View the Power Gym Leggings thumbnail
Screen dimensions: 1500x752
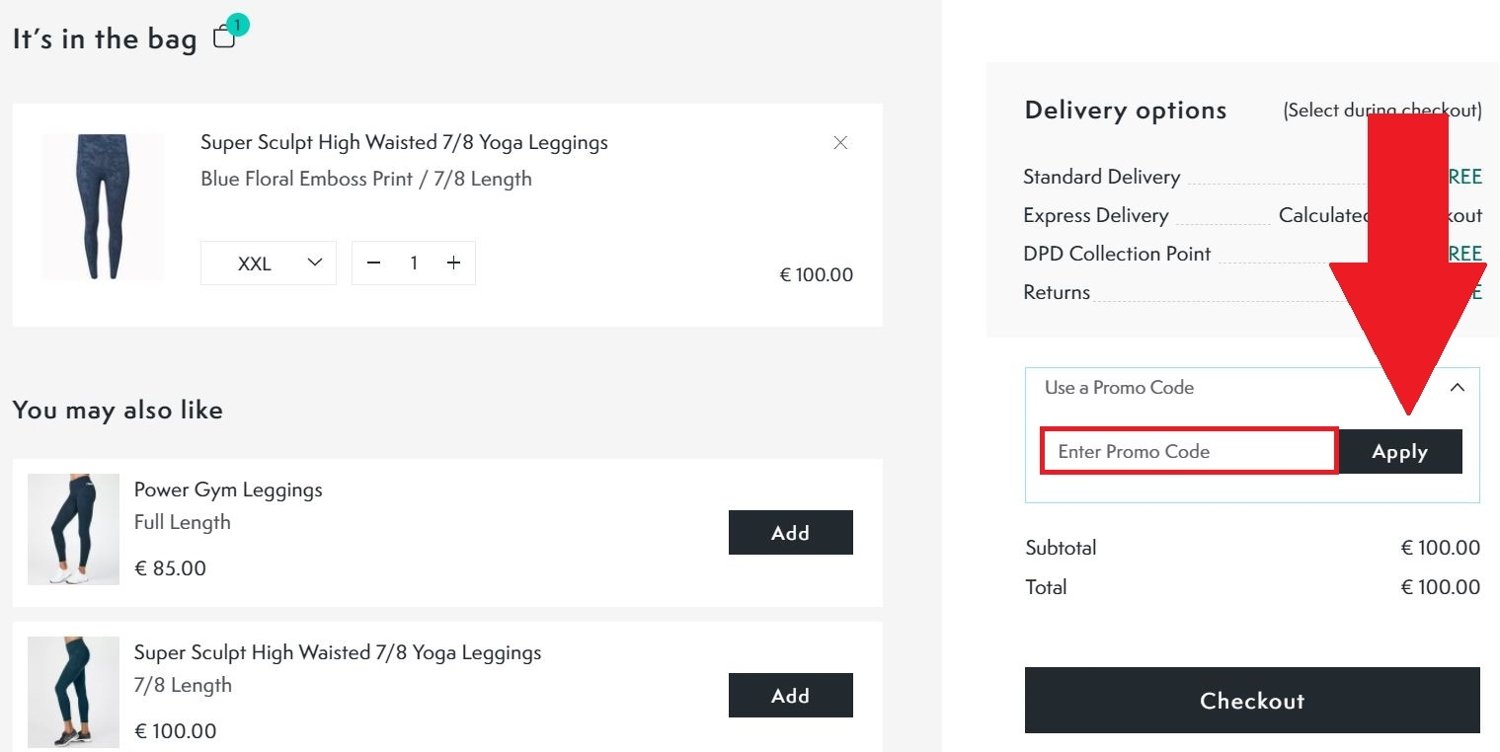point(73,529)
